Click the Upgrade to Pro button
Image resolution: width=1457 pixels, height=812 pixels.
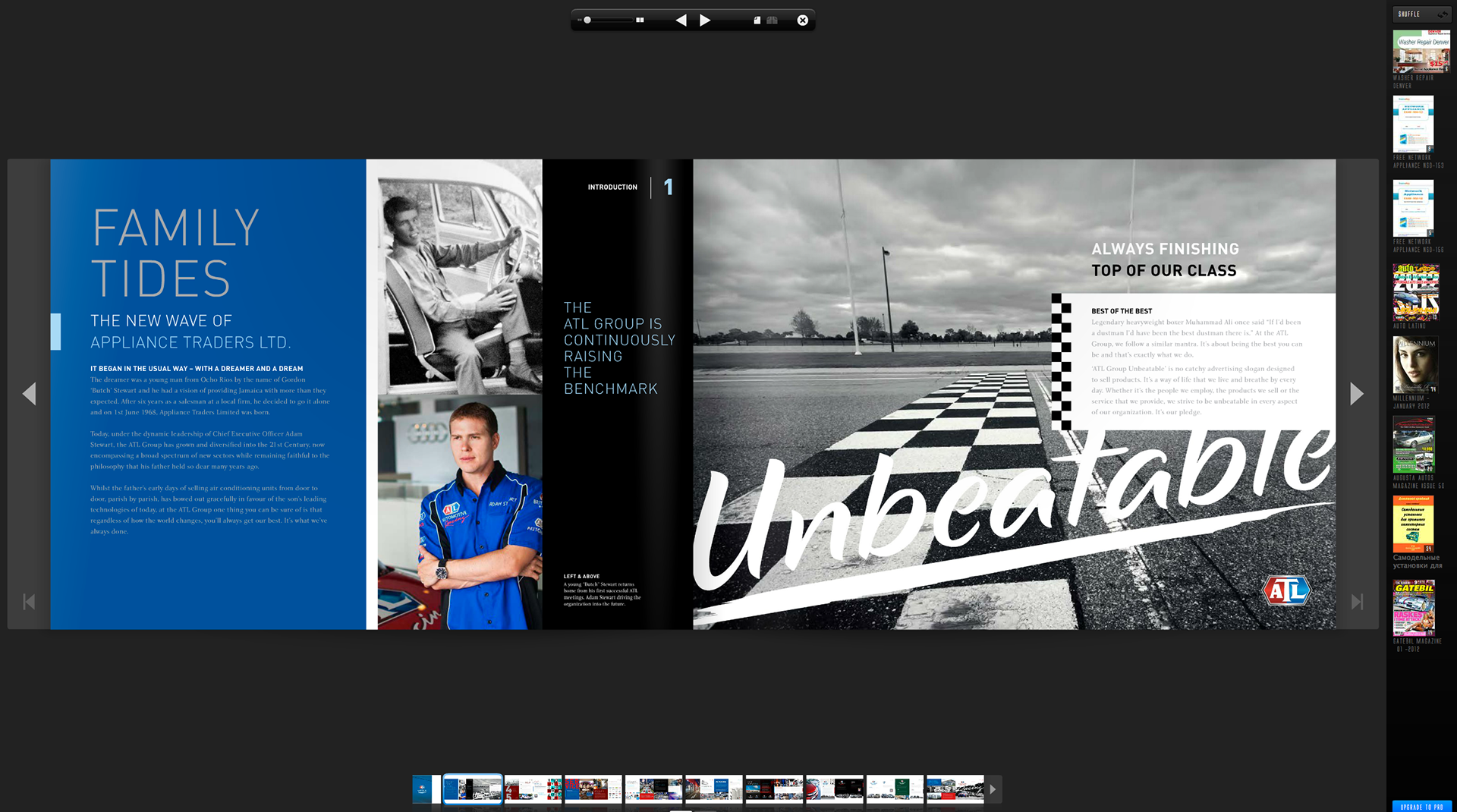pos(1421,807)
